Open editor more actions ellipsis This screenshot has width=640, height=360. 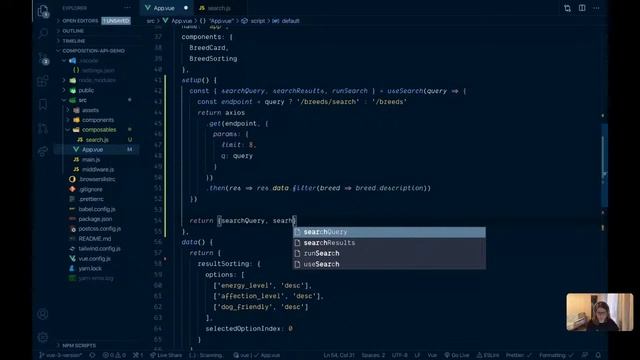pyautogui.click(x=596, y=8)
